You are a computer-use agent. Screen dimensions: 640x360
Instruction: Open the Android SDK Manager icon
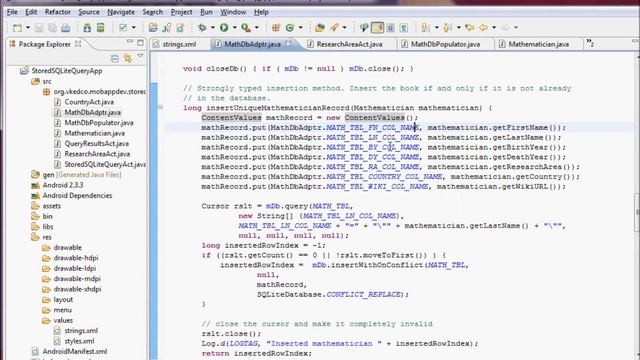tap(87, 28)
